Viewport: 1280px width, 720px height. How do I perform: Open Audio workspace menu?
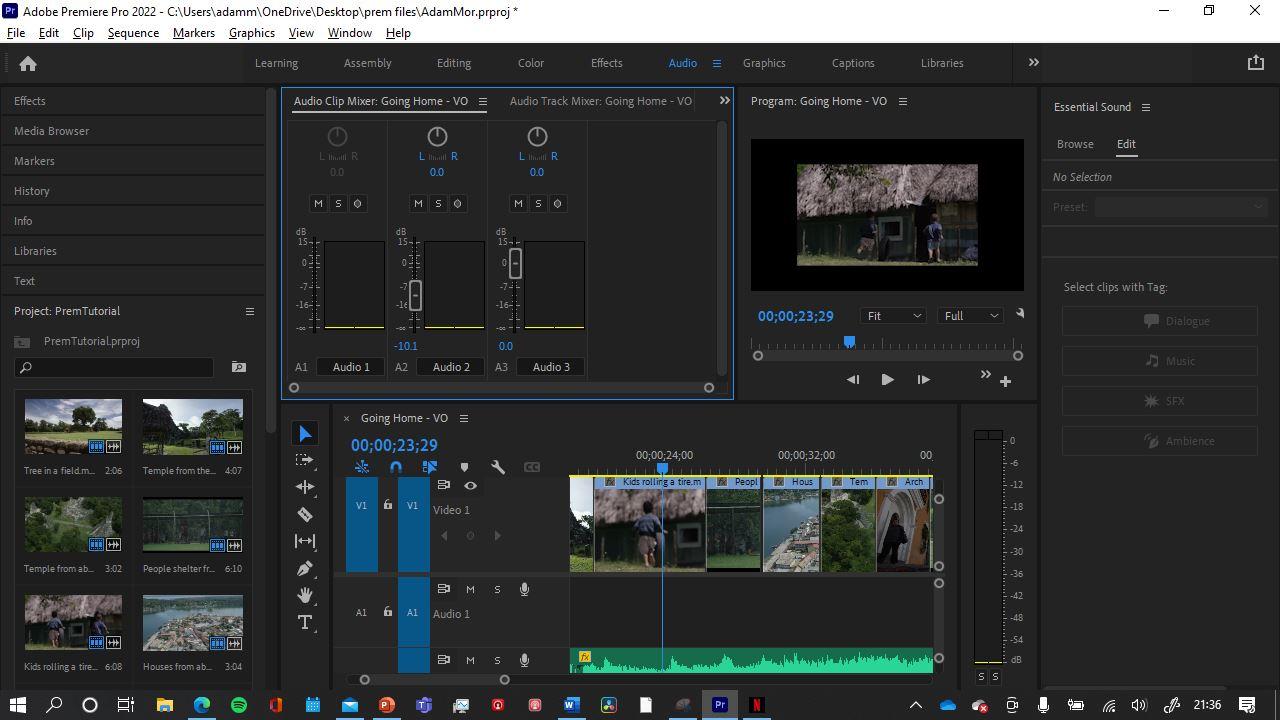click(x=716, y=63)
